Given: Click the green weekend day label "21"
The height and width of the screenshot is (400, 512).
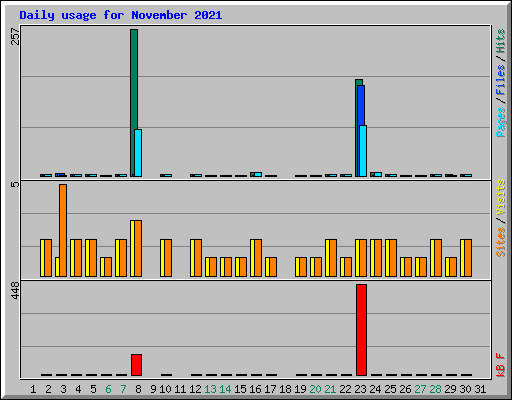Looking at the screenshot, I should (x=330, y=389).
